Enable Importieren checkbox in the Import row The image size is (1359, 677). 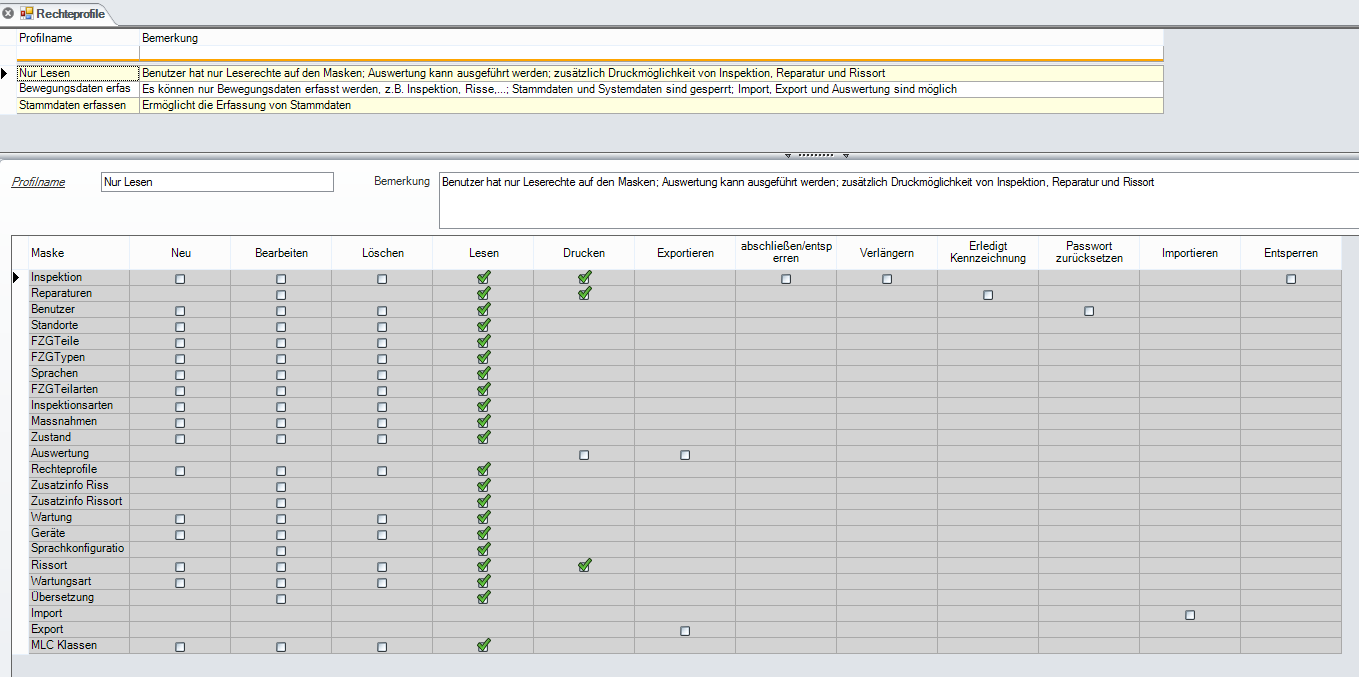pos(1190,615)
